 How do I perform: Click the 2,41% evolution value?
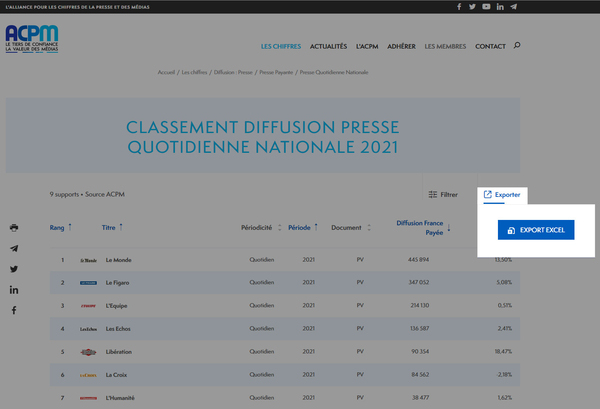[x=505, y=328]
